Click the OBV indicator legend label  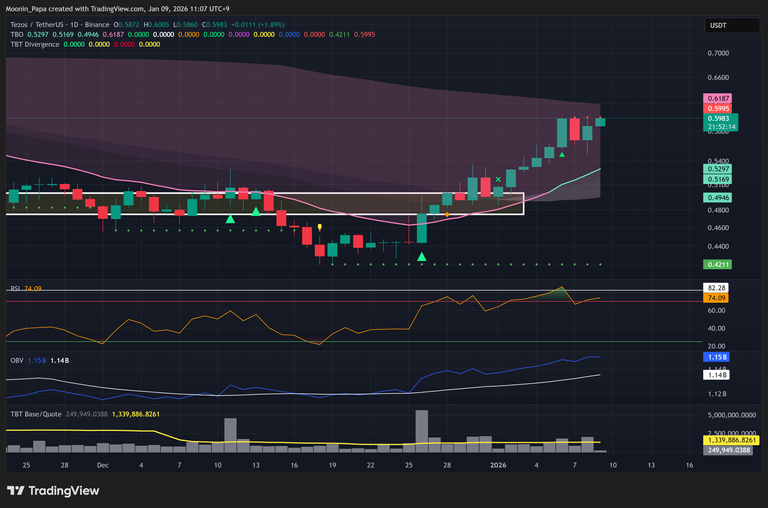pyautogui.click(x=15, y=358)
